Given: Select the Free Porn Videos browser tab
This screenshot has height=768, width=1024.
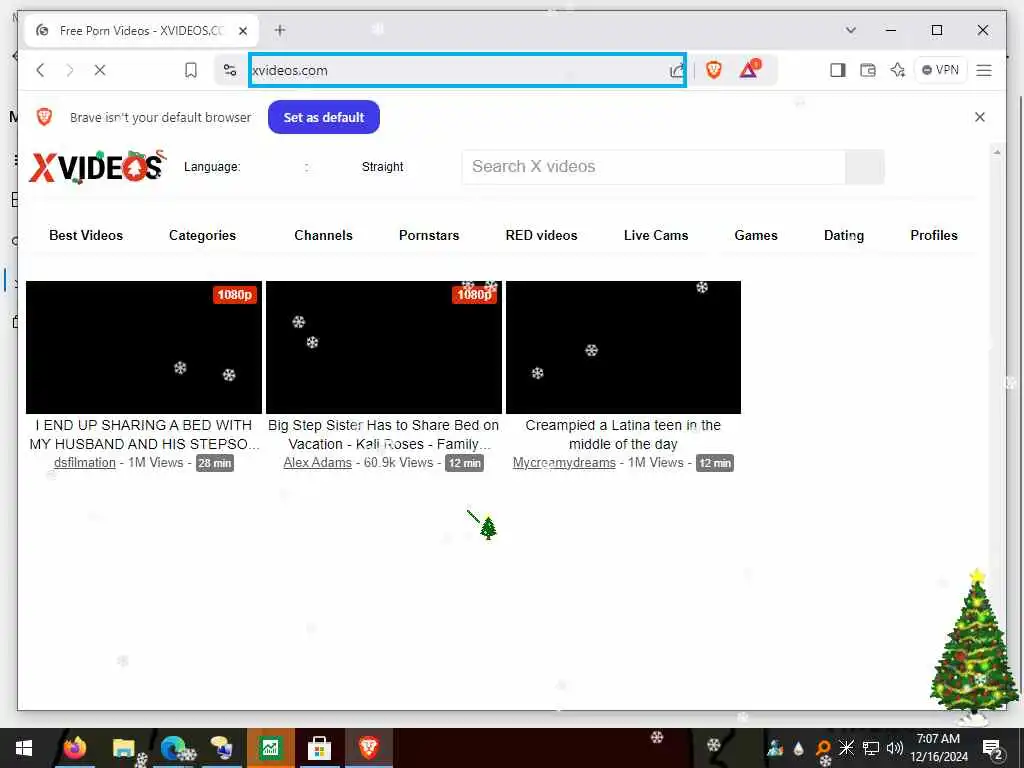Looking at the screenshot, I should pos(140,31).
